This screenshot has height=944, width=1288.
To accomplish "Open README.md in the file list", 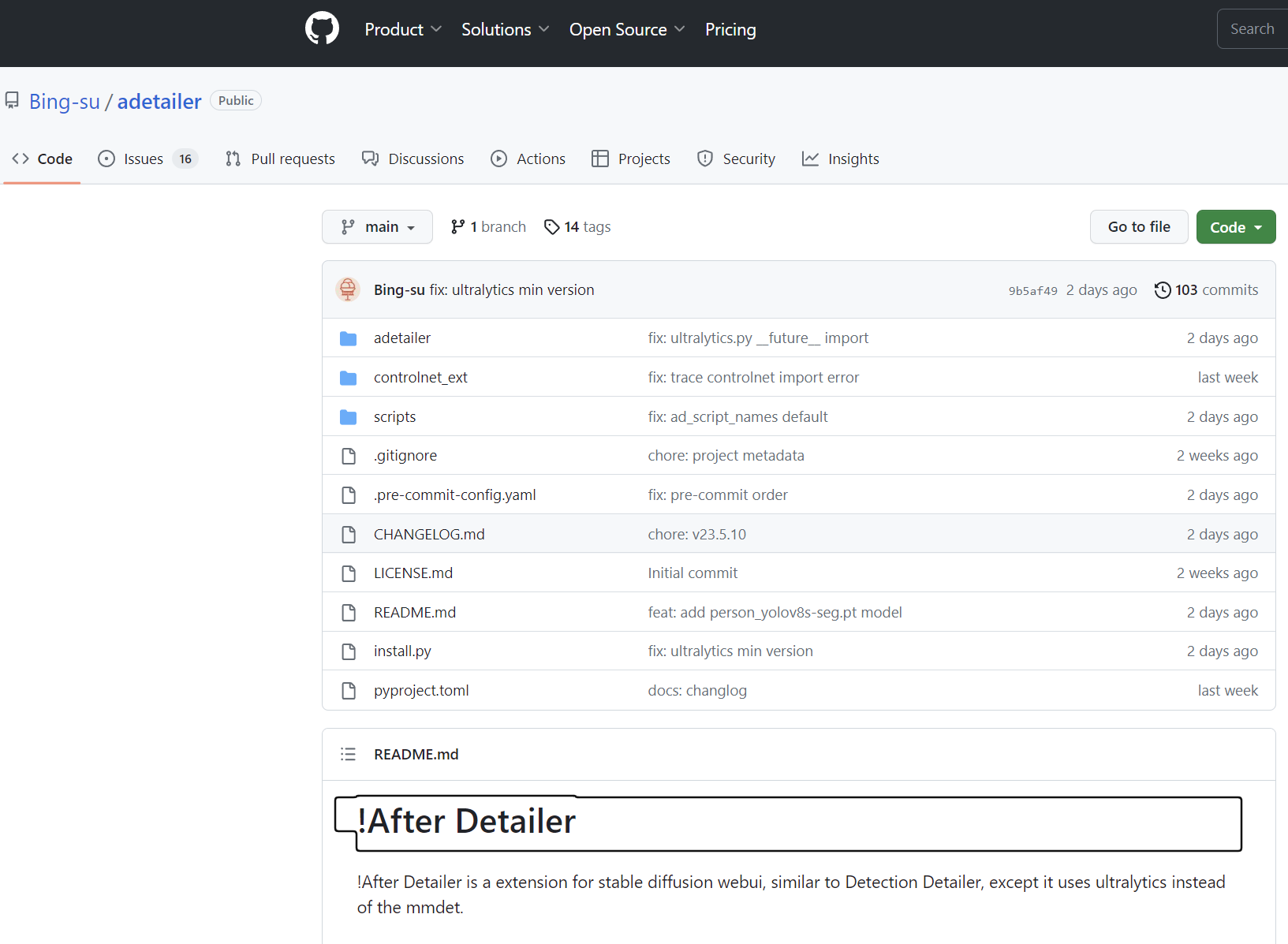I will point(415,612).
